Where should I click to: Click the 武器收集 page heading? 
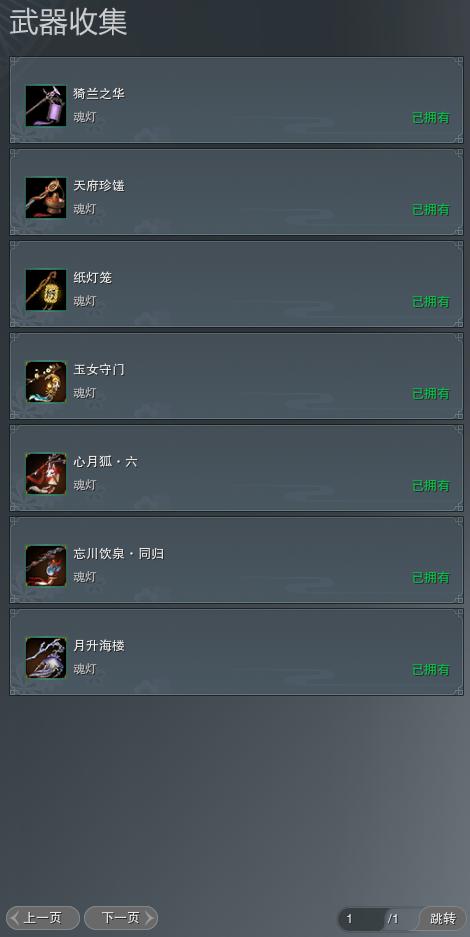click(x=68, y=23)
